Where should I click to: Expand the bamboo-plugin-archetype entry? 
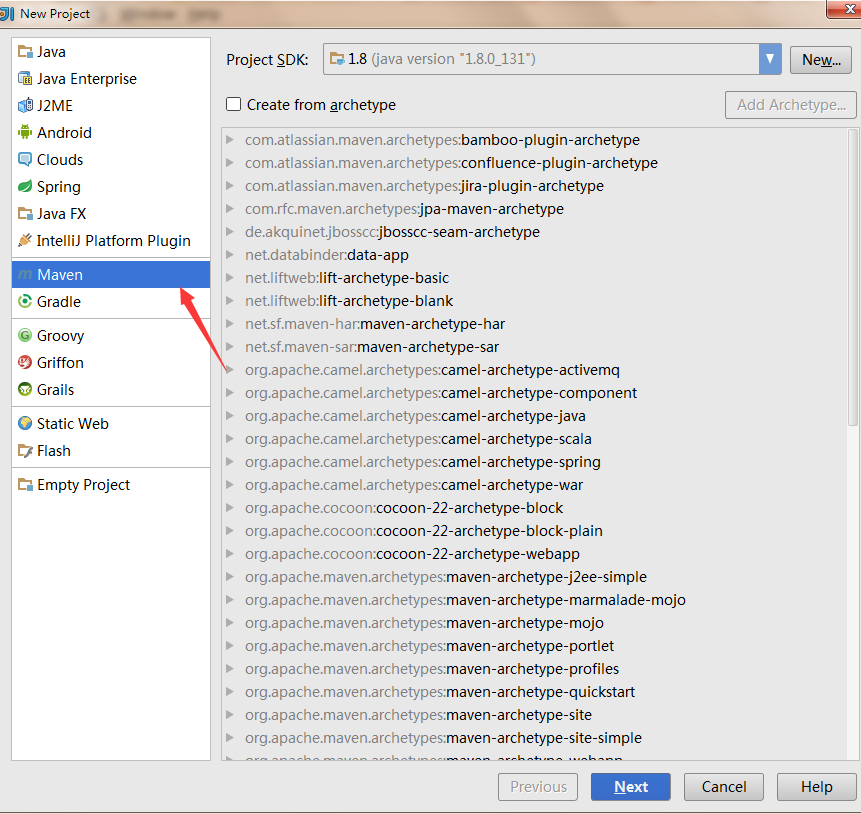pyautogui.click(x=231, y=140)
